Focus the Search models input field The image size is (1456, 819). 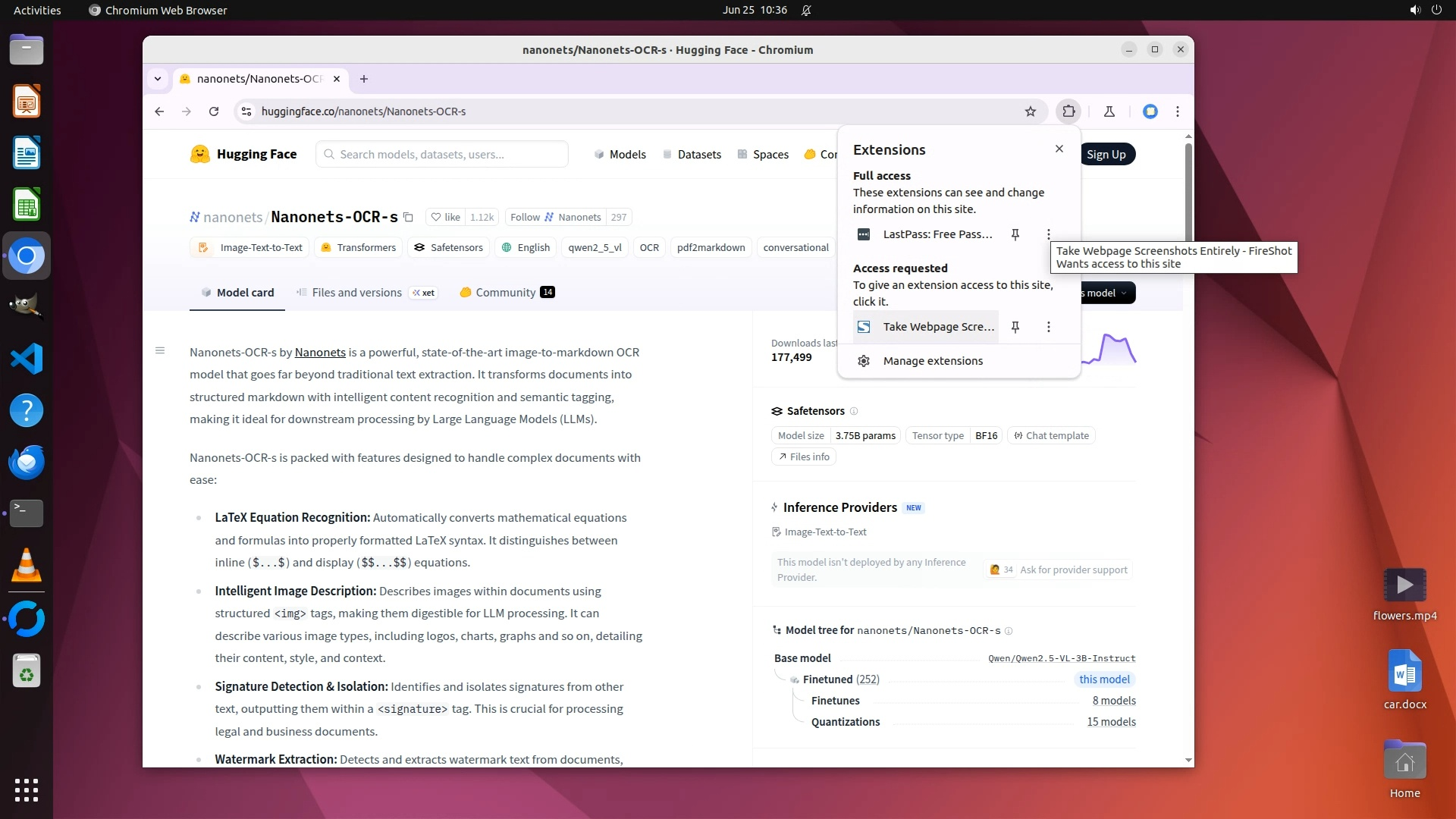442,155
